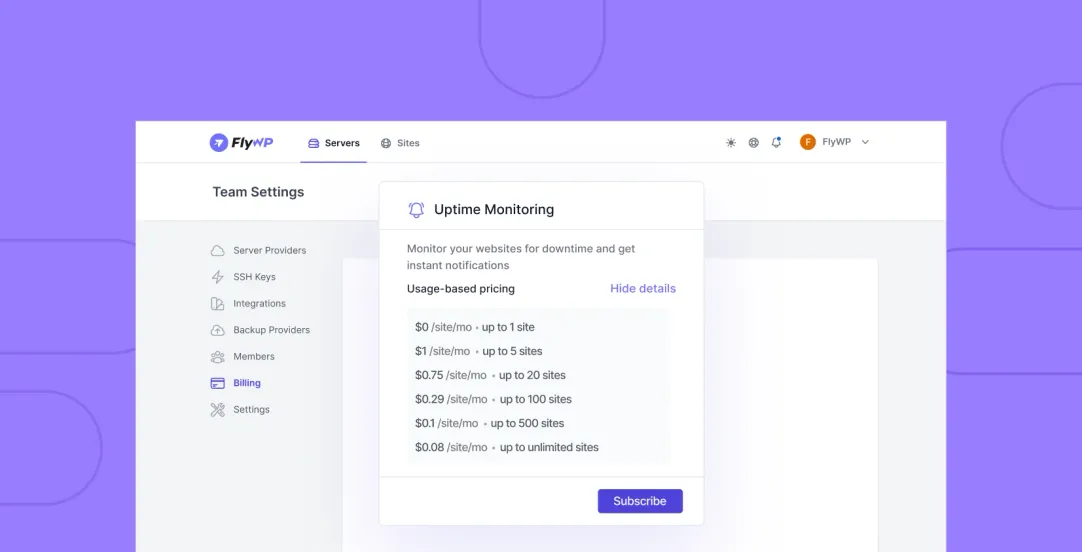Open Members settings
Viewport: 1082px width, 552px height.
pyautogui.click(x=243, y=357)
